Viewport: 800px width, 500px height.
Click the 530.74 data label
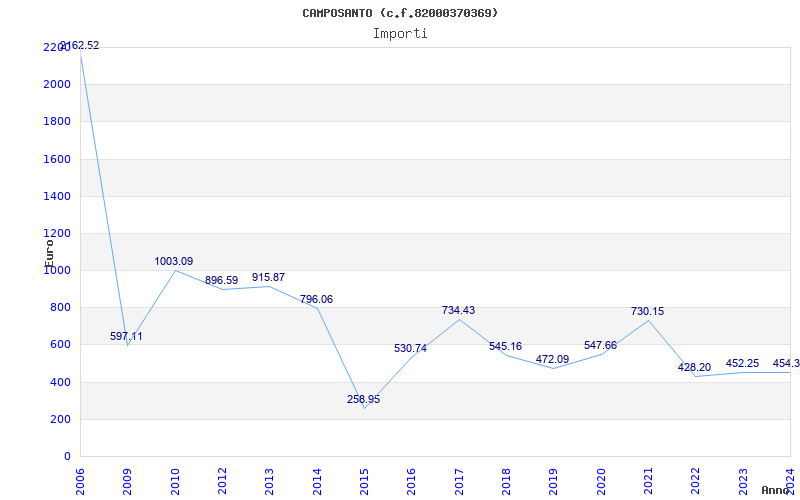pos(410,349)
